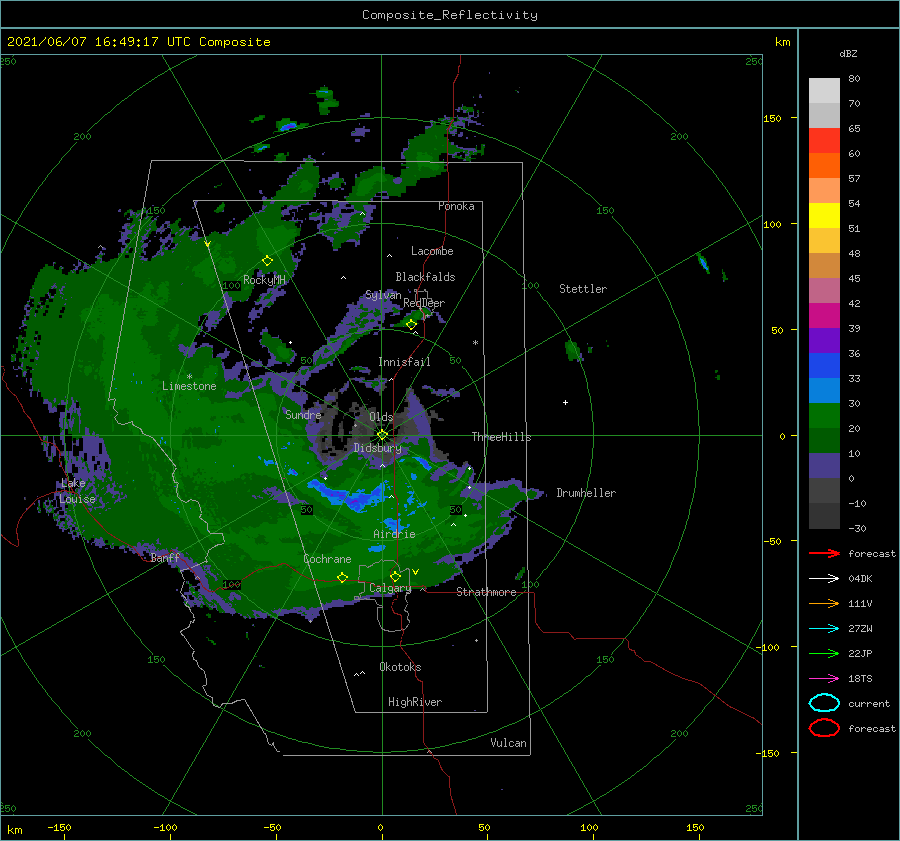The image size is (900, 841).
Task: Click the green 22JP arrow icon
Action: coord(824,653)
